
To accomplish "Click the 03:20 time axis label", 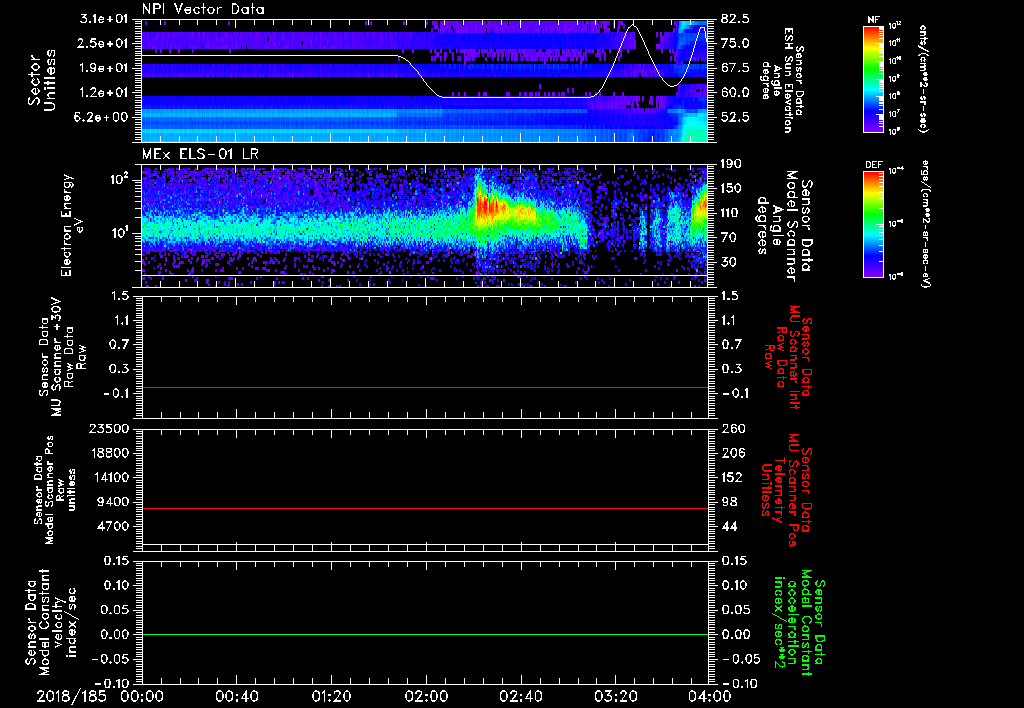I will click(x=614, y=696).
